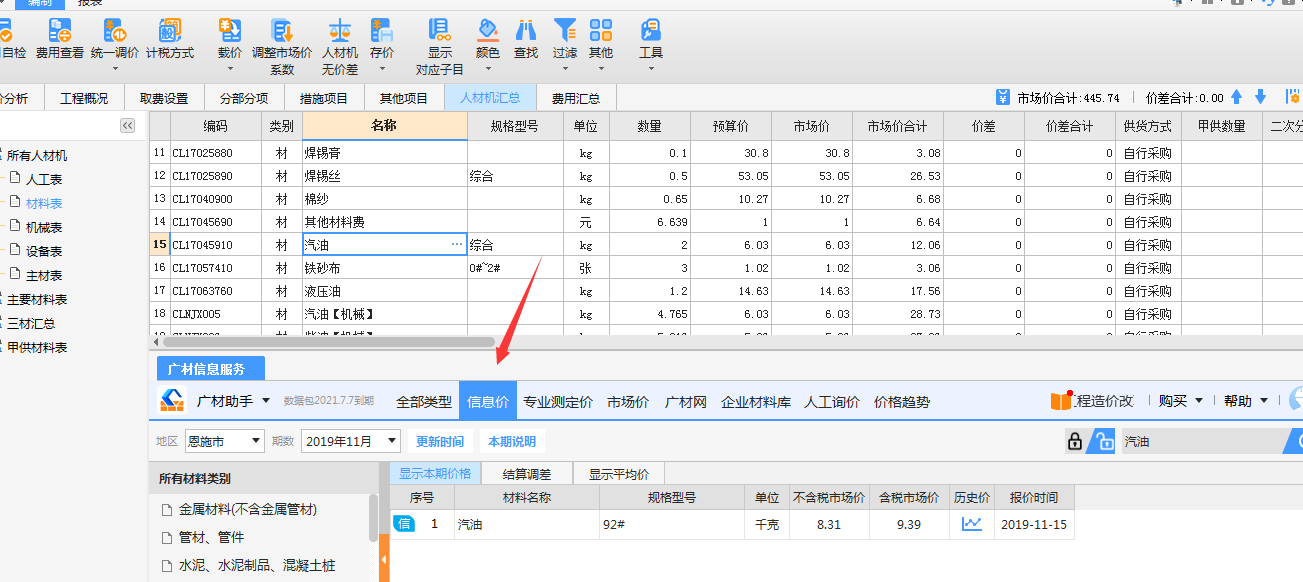Click the 载价 load price icon

(230, 31)
